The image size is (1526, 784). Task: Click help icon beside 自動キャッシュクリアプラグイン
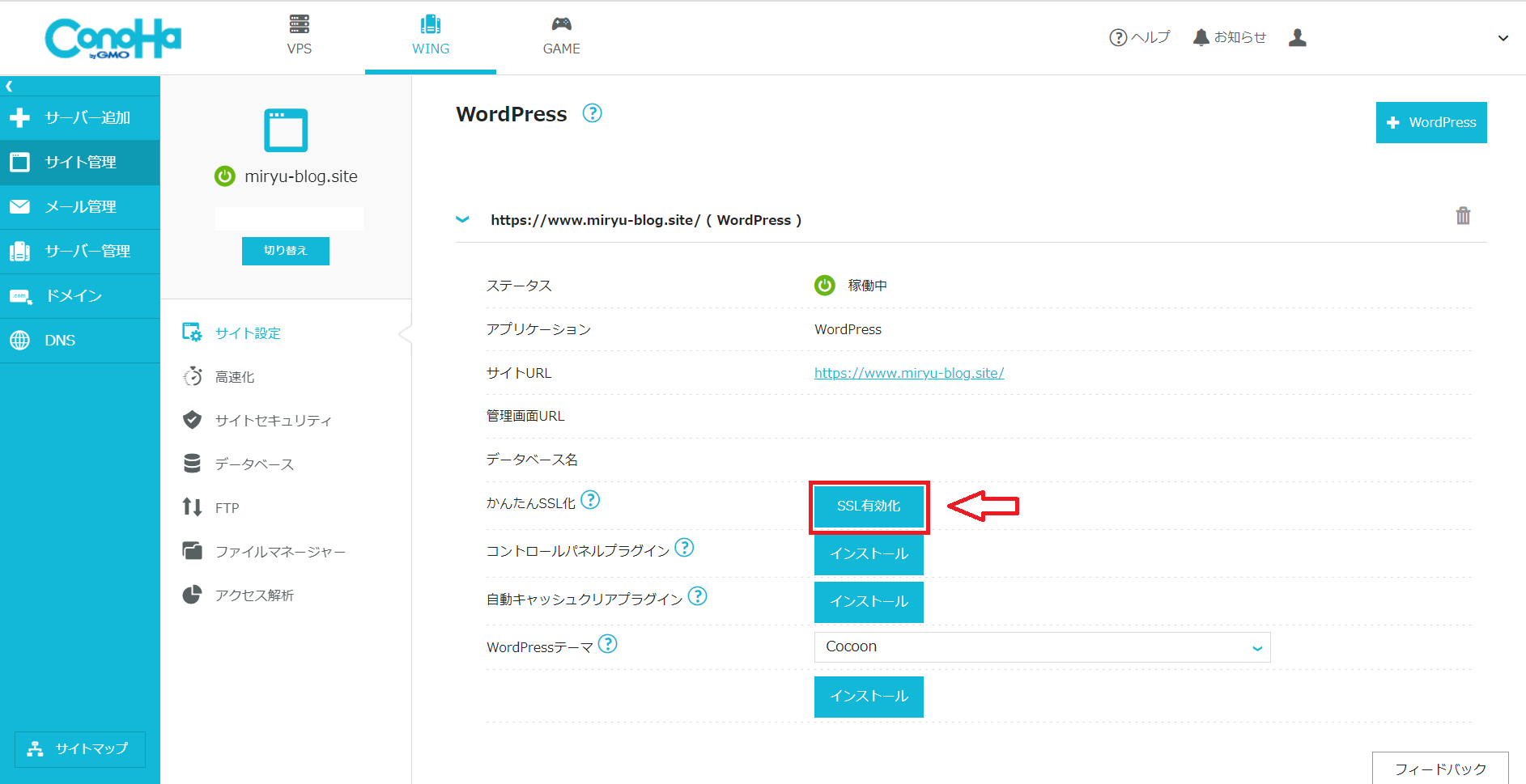click(x=697, y=596)
